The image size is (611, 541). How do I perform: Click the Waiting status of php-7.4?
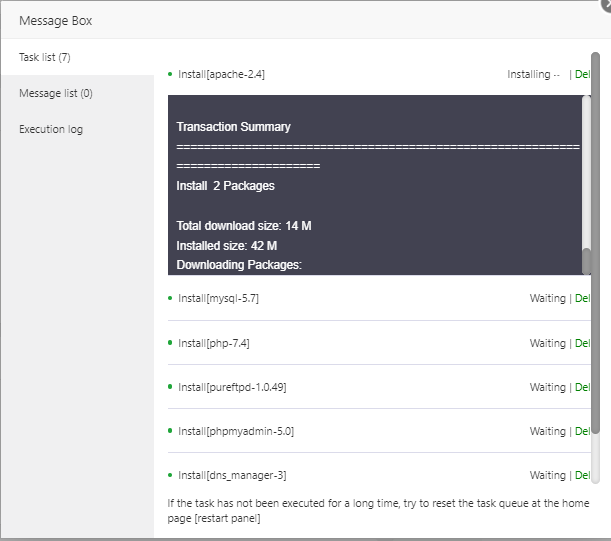click(547, 343)
